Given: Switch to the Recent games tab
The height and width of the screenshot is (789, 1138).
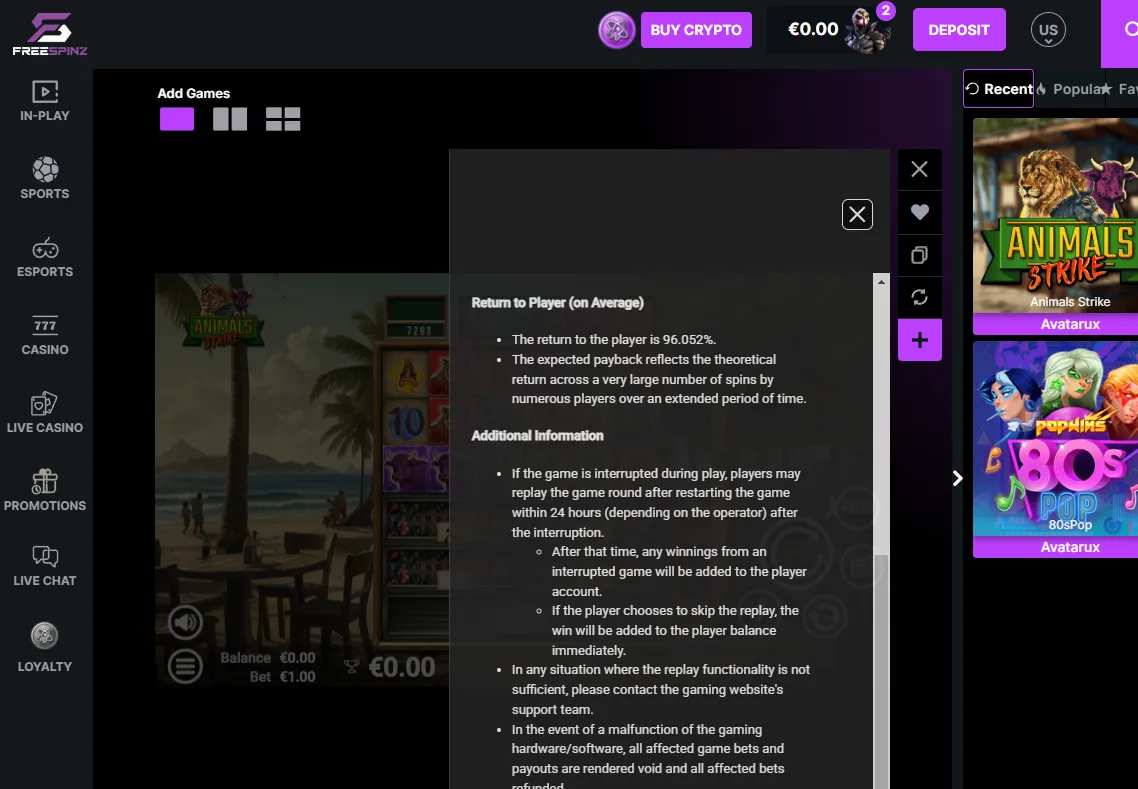Looking at the screenshot, I should point(999,89).
